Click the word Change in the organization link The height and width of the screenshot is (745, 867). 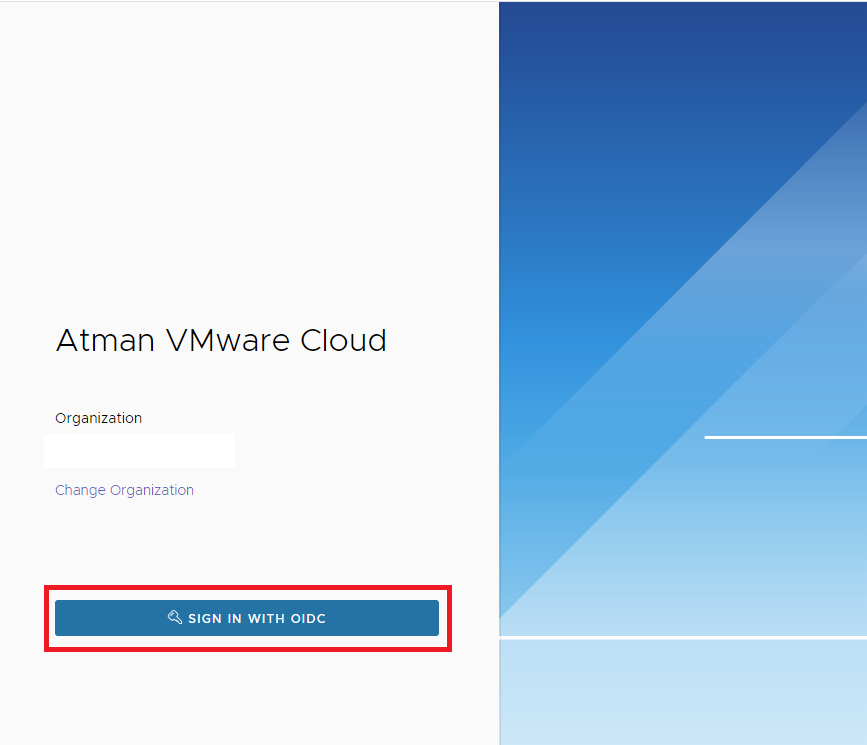[80, 490]
